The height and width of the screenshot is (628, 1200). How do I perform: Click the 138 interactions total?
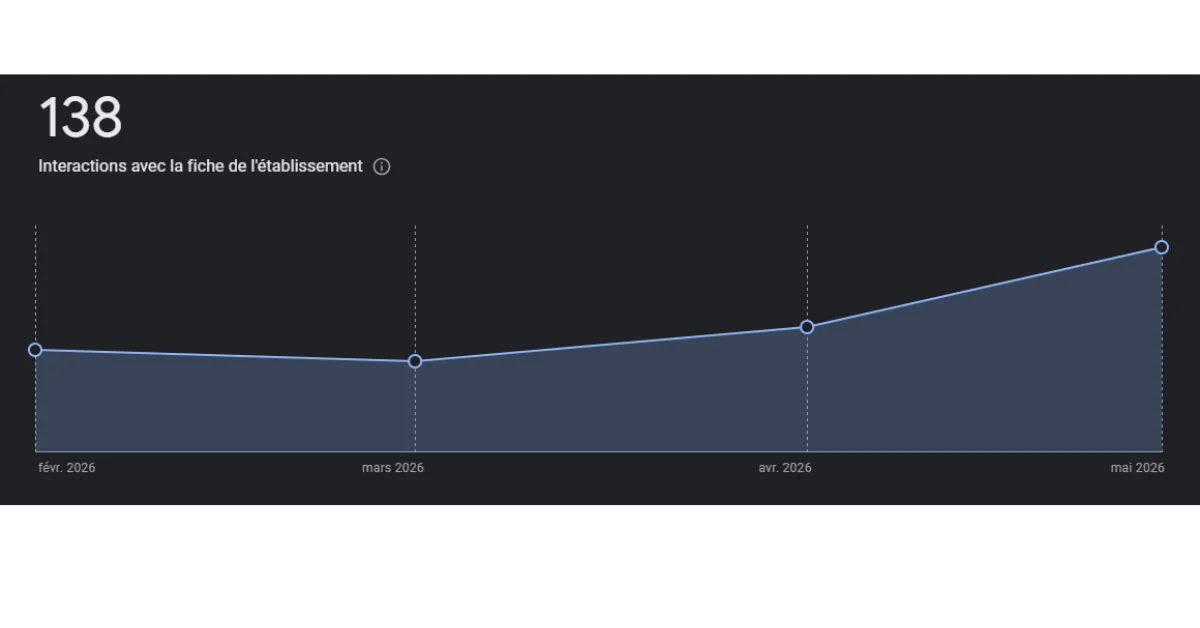[x=80, y=118]
